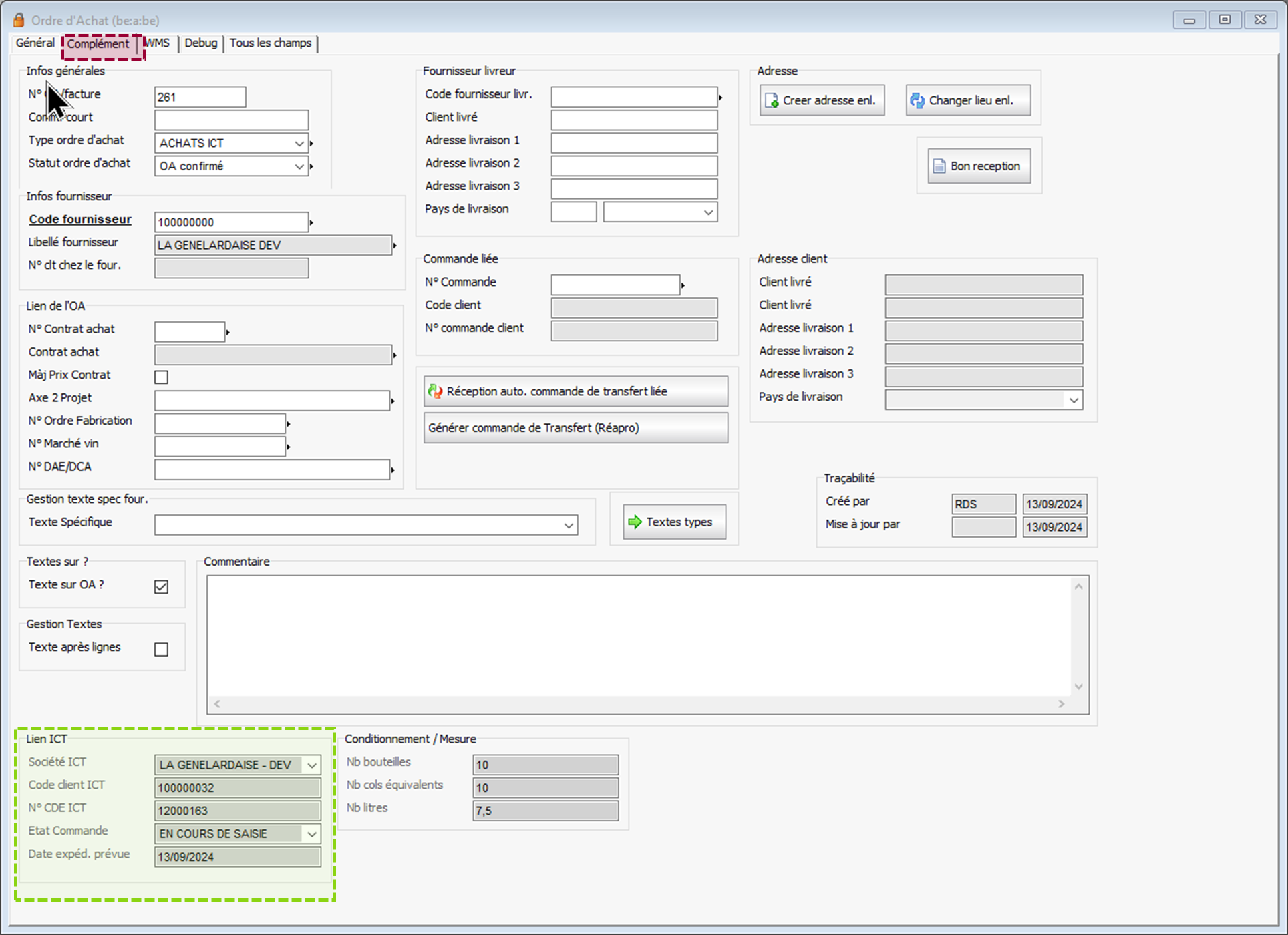Screen dimensions: 1288x935
Task: Open the Tous les champs tab
Action: 270,43
